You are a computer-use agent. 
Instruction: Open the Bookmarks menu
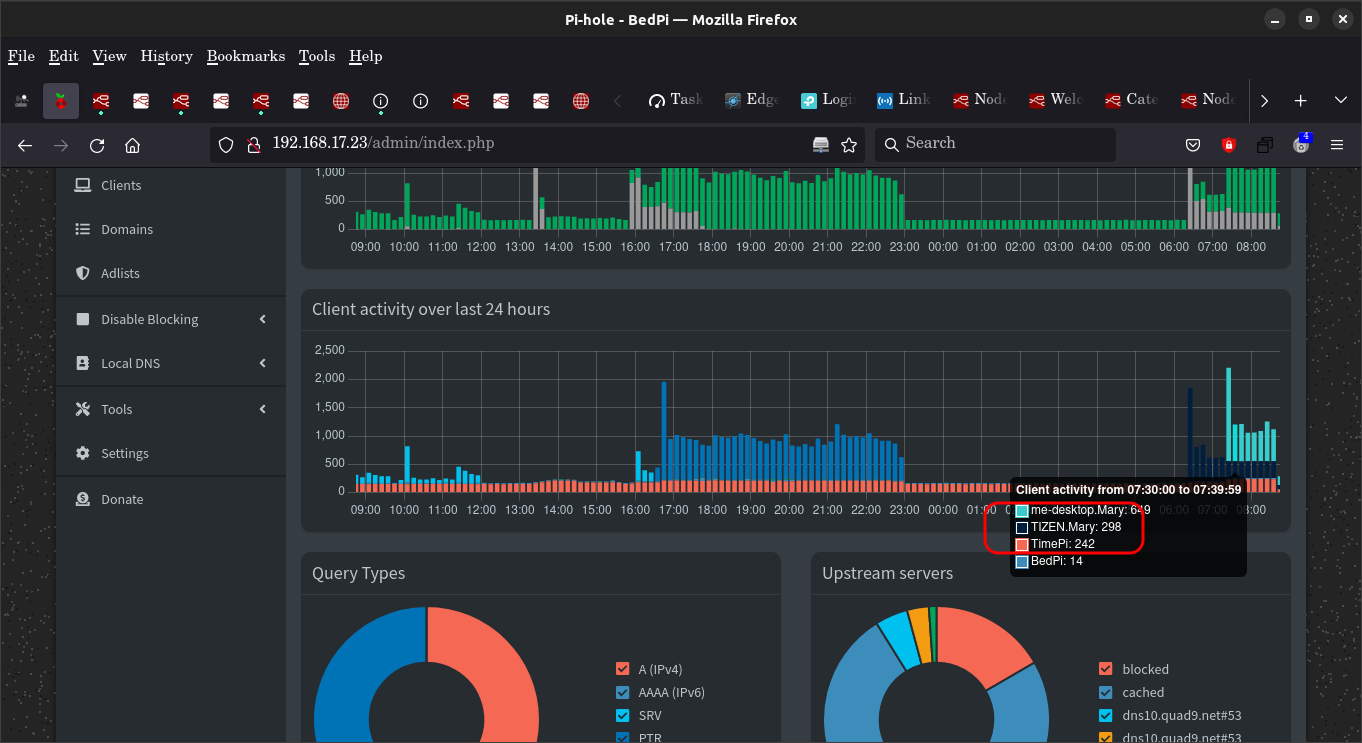(x=246, y=56)
